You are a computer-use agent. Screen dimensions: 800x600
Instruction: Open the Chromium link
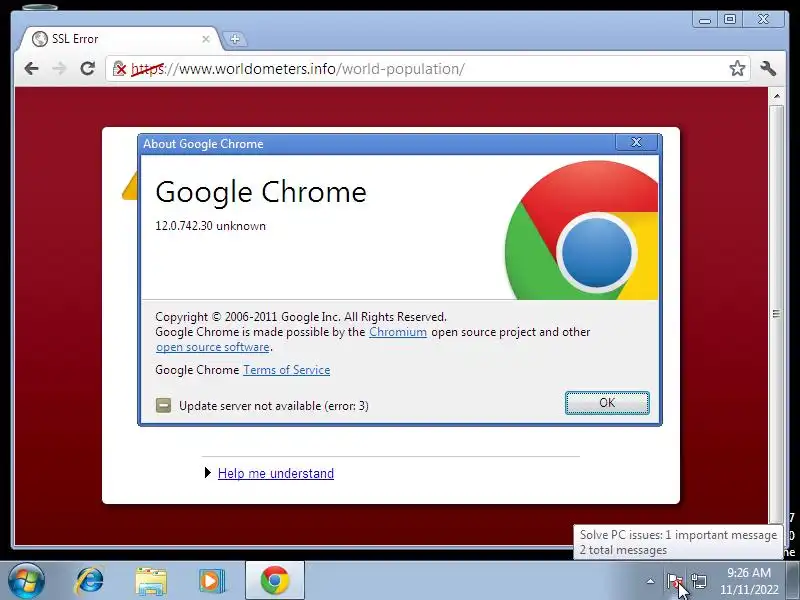(x=398, y=332)
